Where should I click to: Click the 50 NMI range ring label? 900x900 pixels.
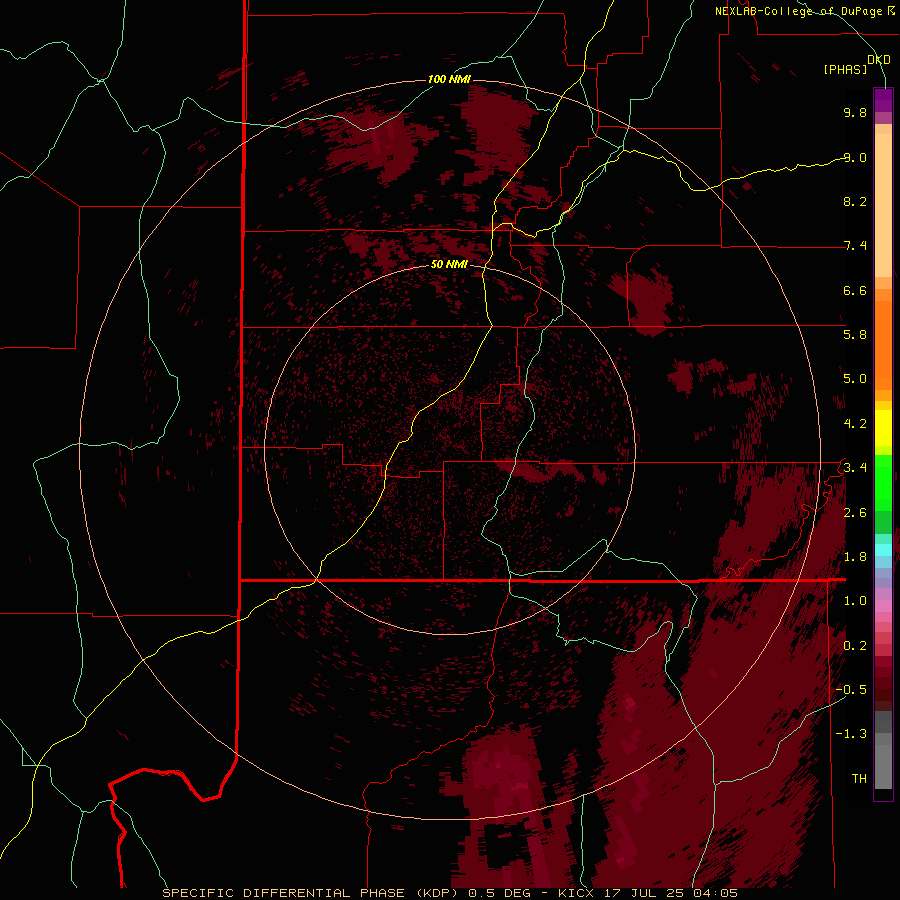click(449, 264)
